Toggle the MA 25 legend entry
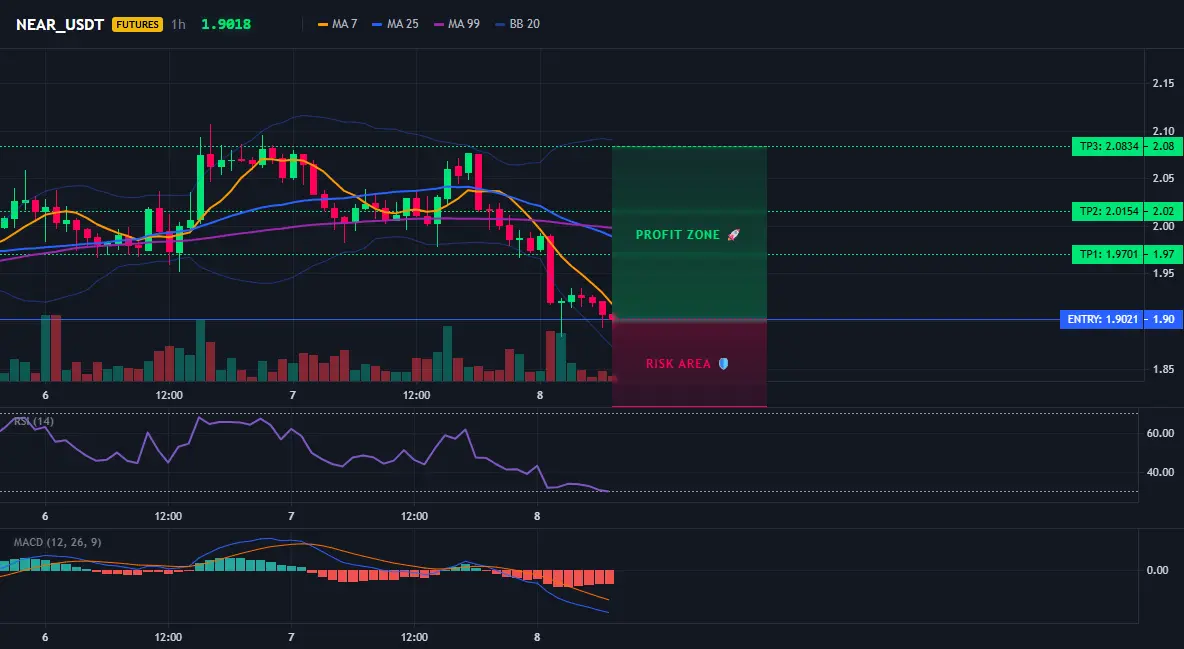The width and height of the screenshot is (1184, 649). [395, 24]
